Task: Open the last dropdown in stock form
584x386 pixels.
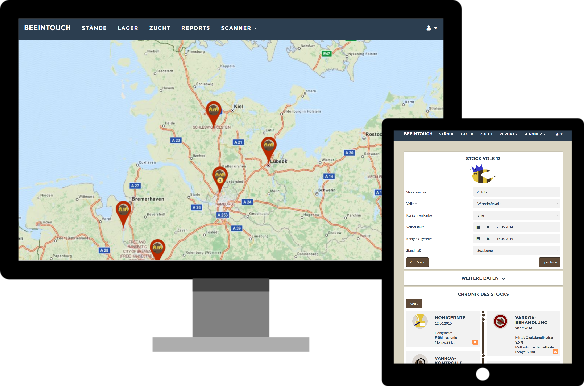Action: tap(516, 250)
